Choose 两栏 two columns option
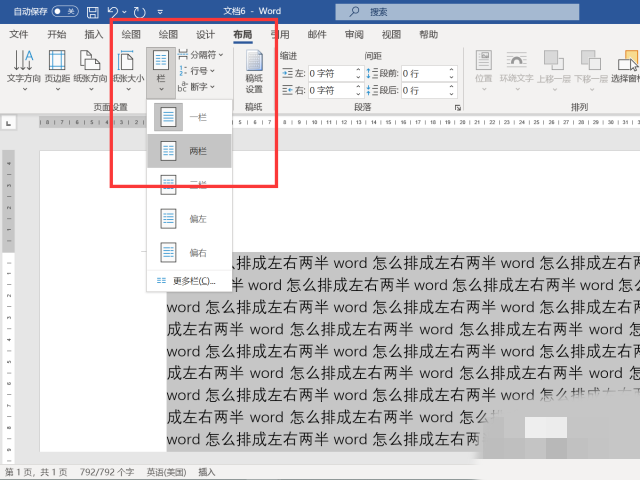Image resolution: width=640 pixels, height=480 pixels. pyautogui.click(x=189, y=151)
